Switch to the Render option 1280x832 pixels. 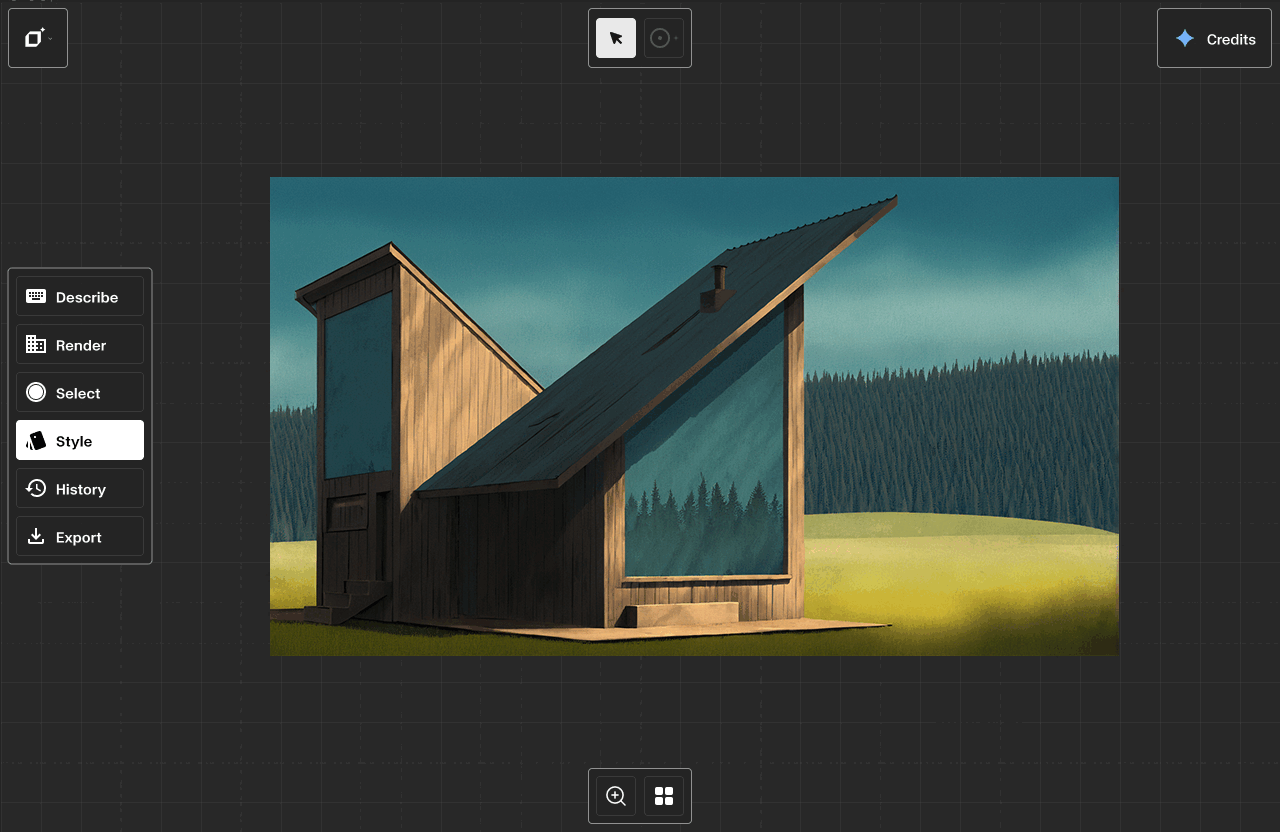[81, 345]
